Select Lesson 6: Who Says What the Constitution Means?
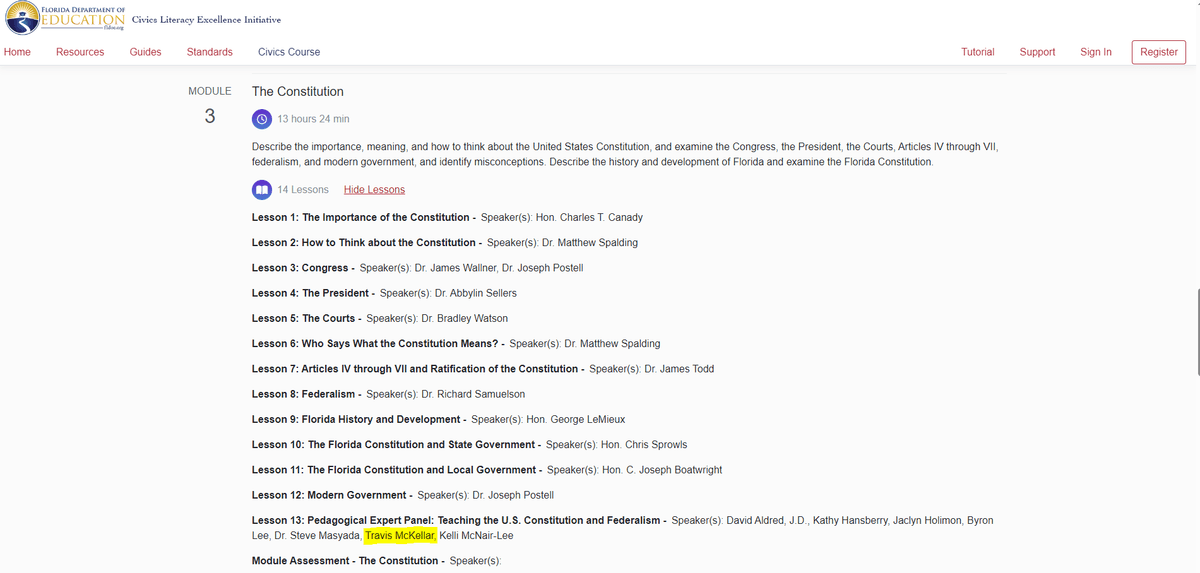This screenshot has height=573, width=1200. 374,343
